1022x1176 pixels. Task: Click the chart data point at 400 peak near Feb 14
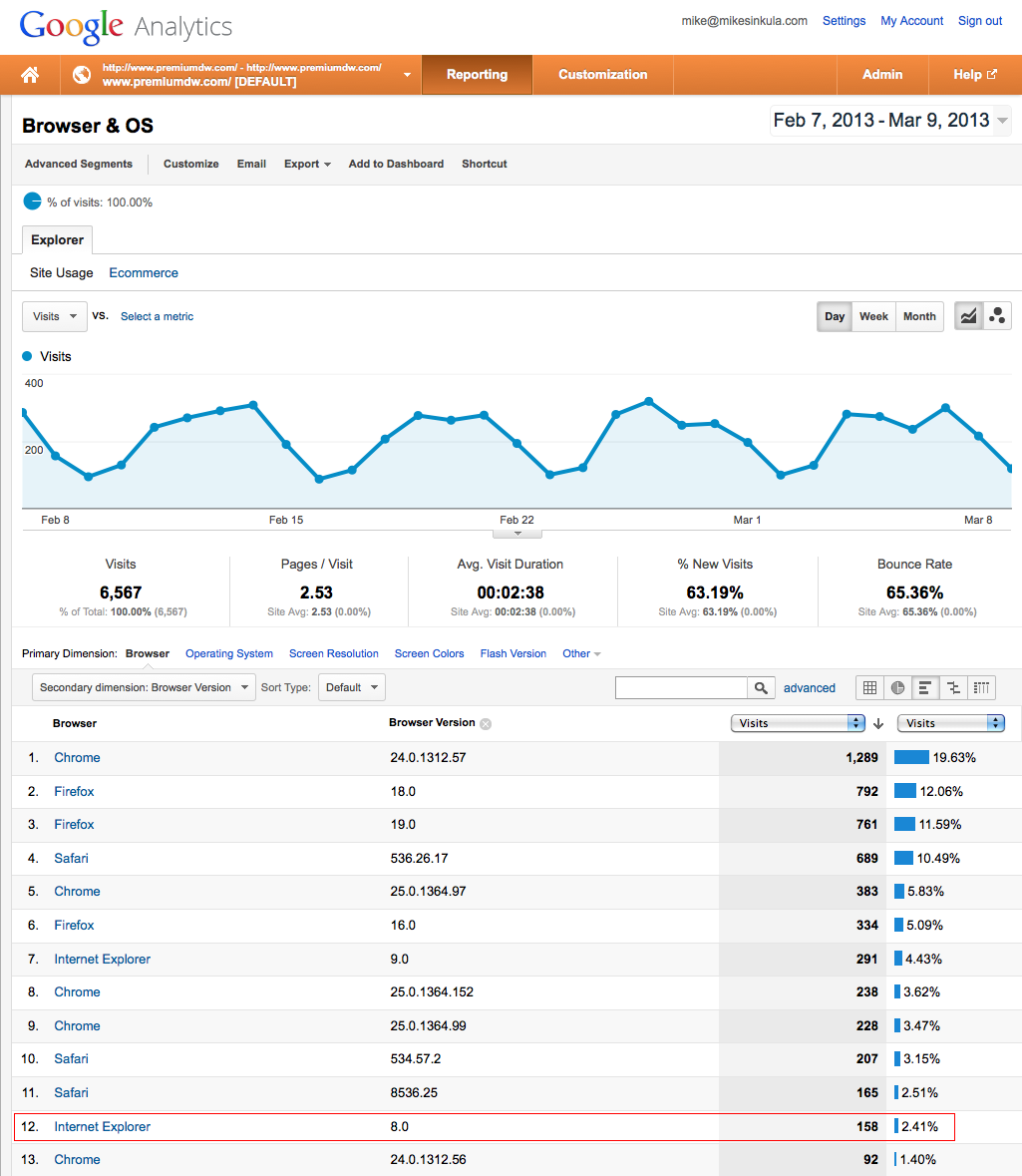pyautogui.click(x=253, y=405)
